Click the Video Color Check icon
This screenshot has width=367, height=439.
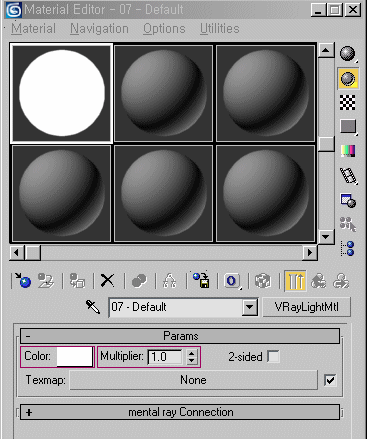(348, 151)
